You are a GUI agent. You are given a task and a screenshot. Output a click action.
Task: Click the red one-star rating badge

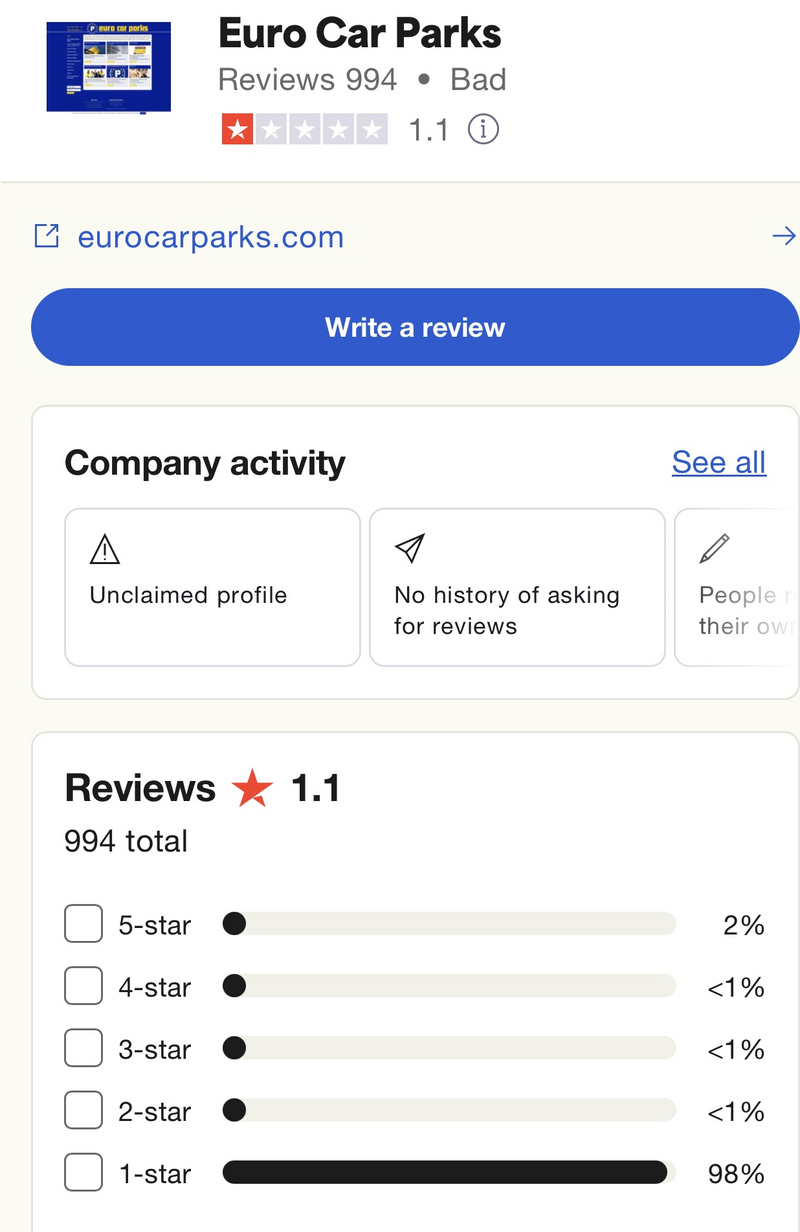[238, 129]
